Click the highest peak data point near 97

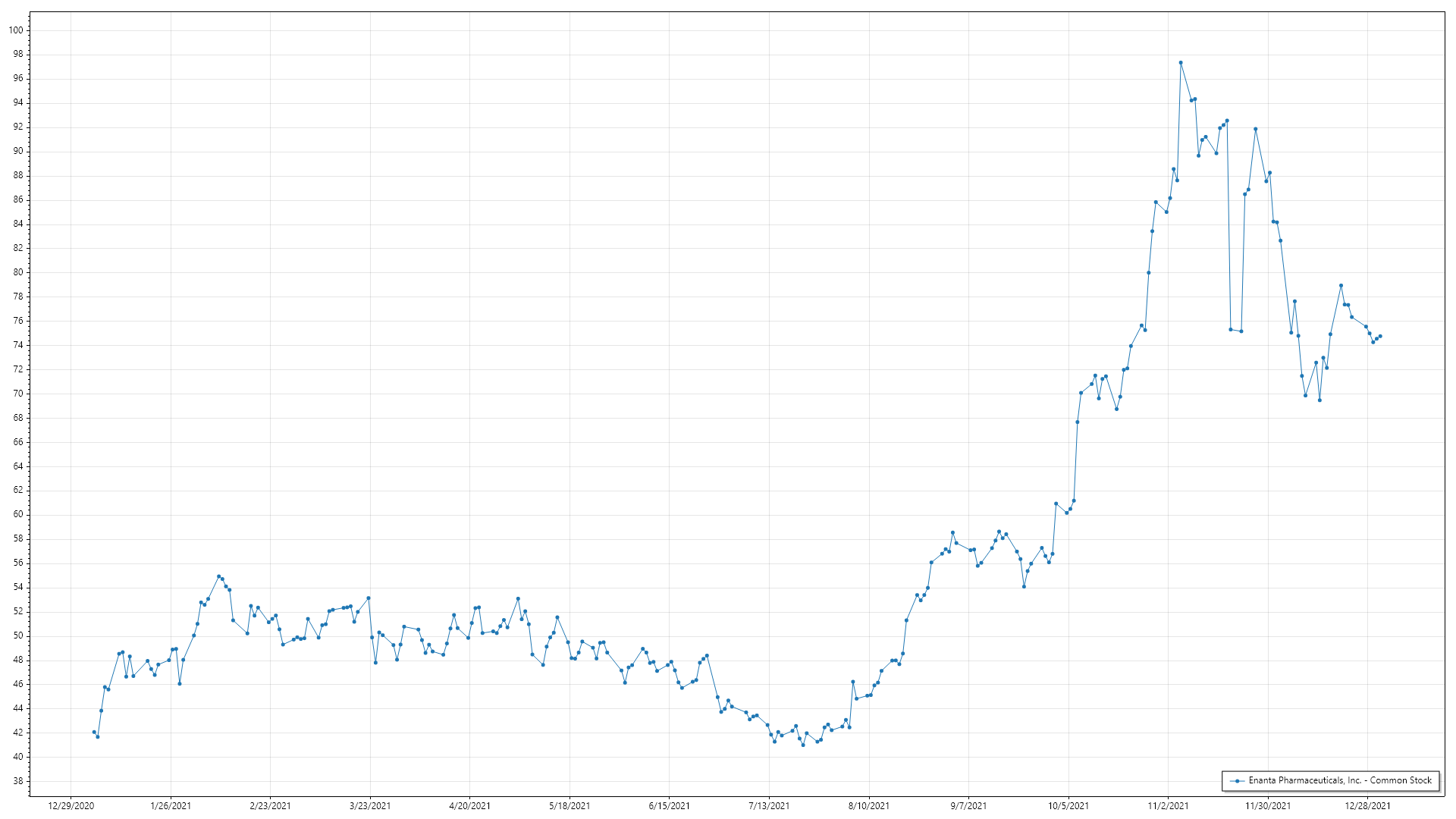click(1181, 63)
